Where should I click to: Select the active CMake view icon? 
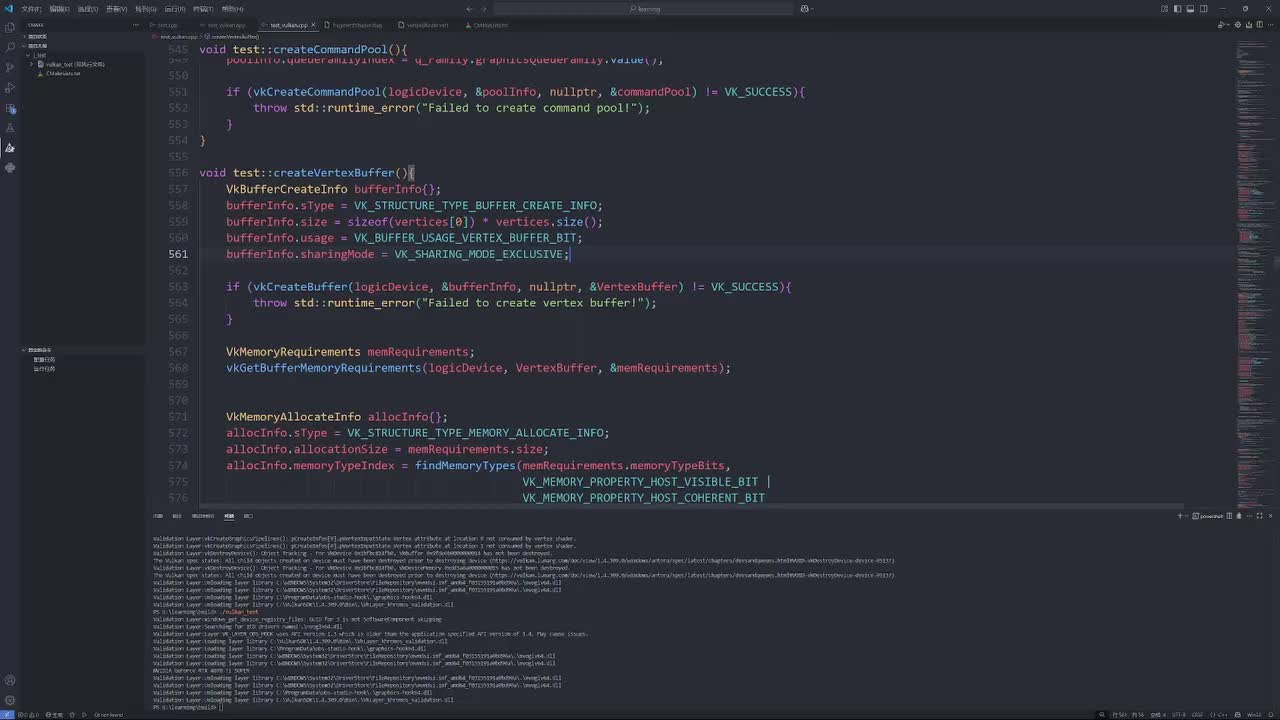click(10, 148)
